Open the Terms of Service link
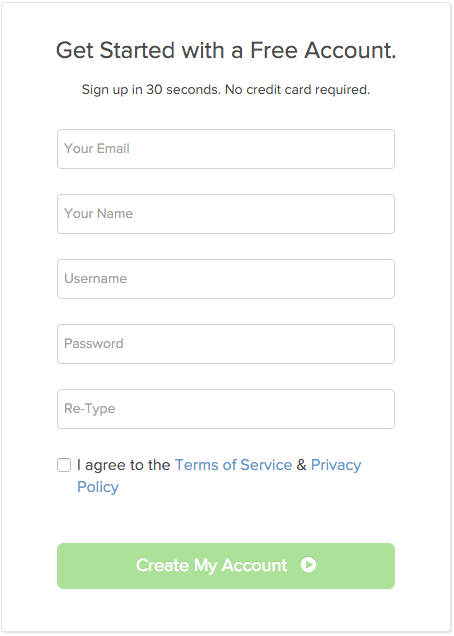Image resolution: width=454 pixels, height=636 pixels. click(x=233, y=465)
